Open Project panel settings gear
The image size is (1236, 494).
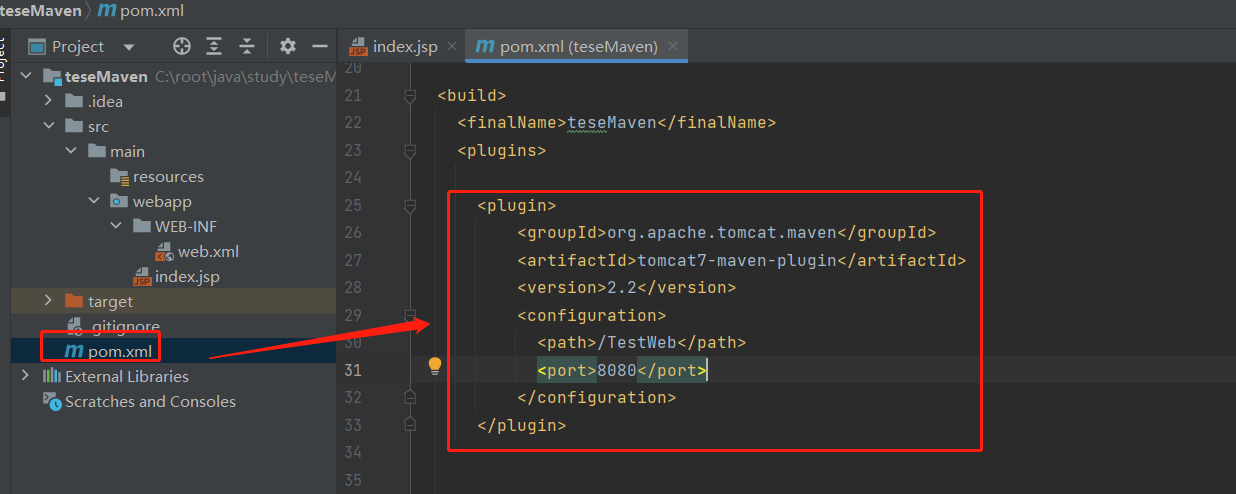288,46
